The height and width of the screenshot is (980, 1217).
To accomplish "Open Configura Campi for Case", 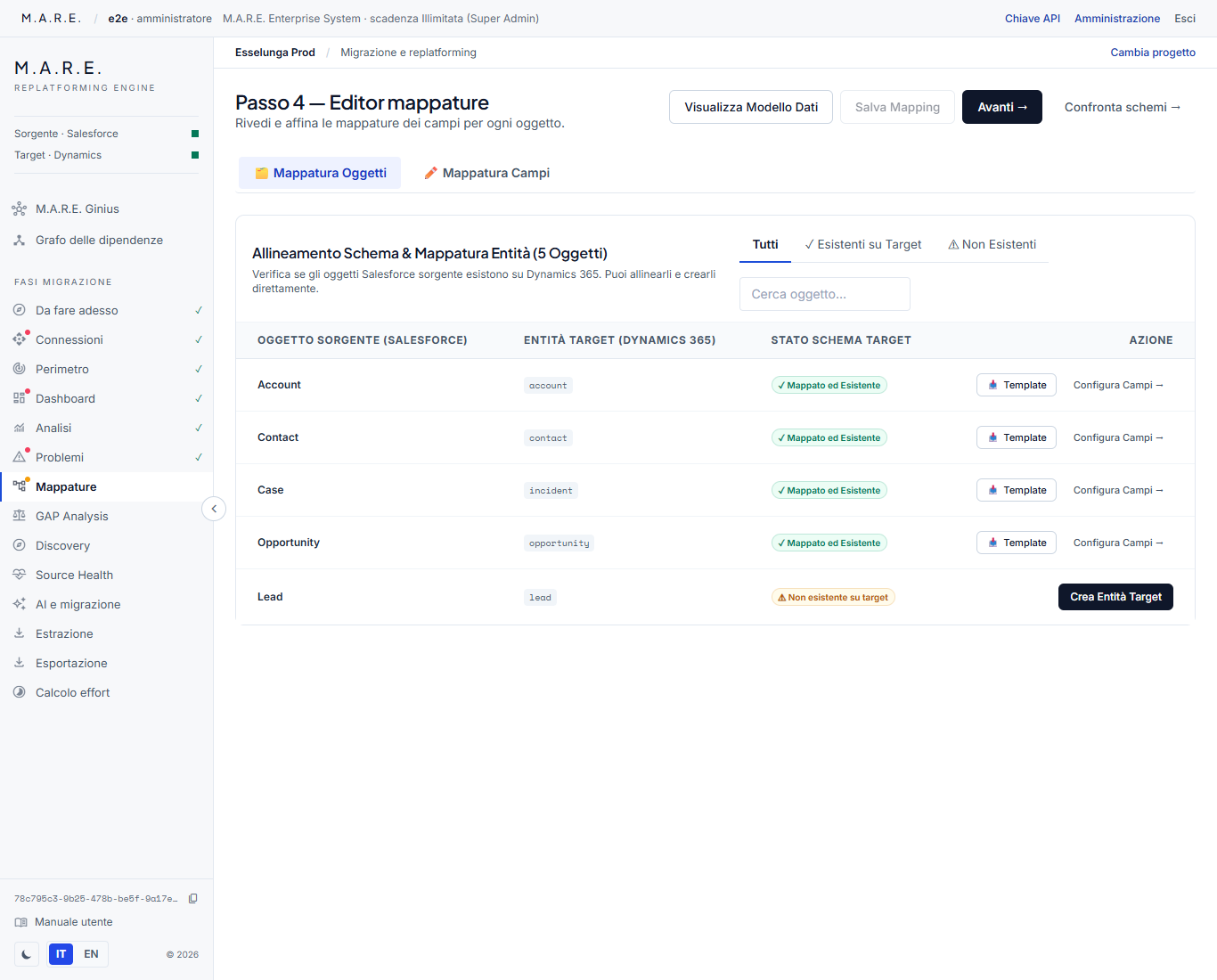I will coord(1118,490).
